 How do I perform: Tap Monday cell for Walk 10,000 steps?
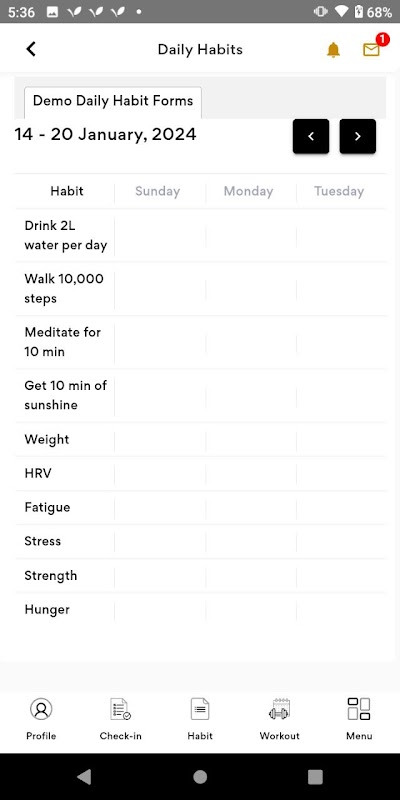(251, 289)
